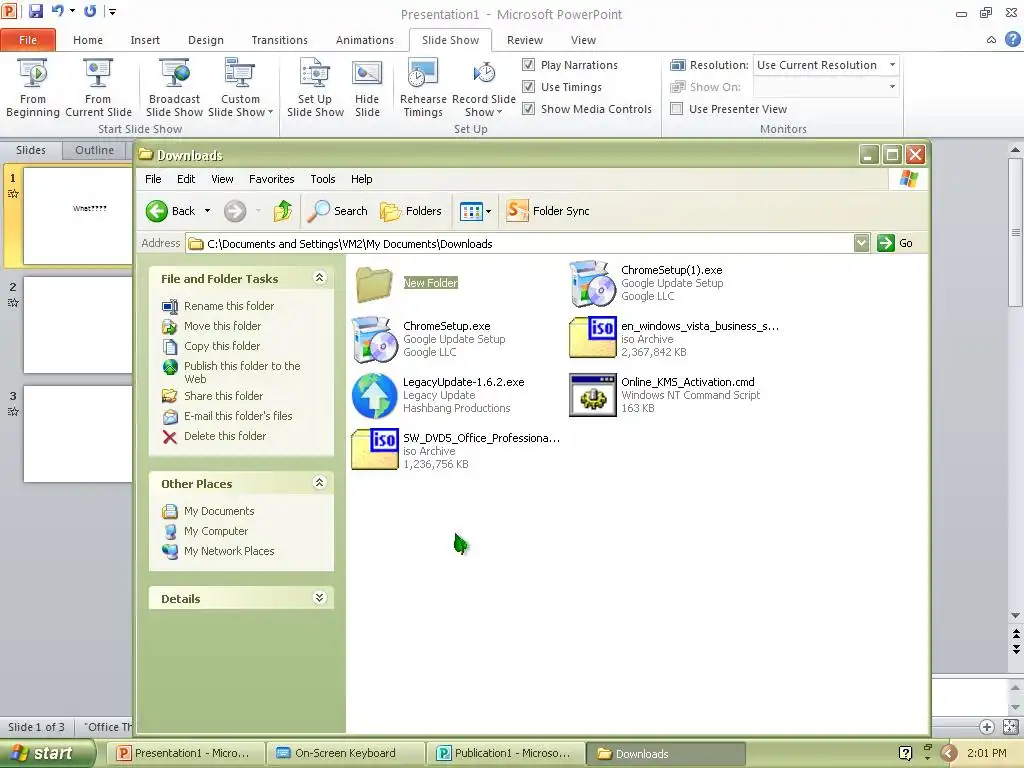The height and width of the screenshot is (768, 1024).
Task: Select slide 2 thumbnail
Action: (x=78, y=325)
